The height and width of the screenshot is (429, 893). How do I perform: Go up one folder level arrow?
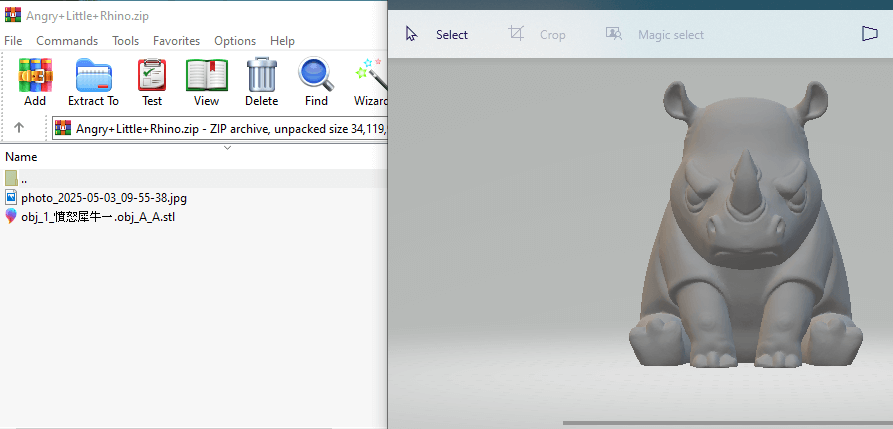[x=18, y=128]
